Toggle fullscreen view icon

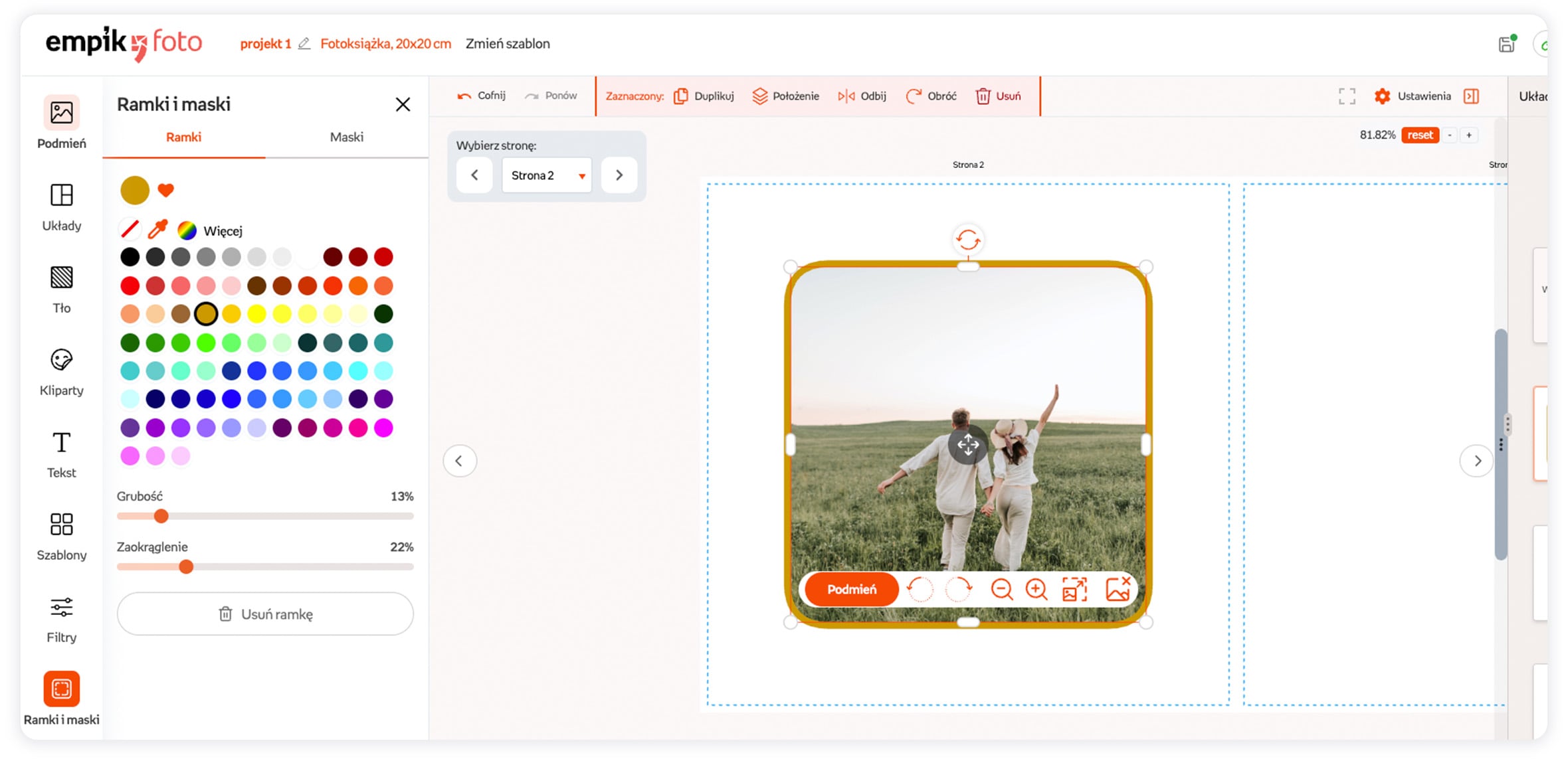tap(1347, 96)
